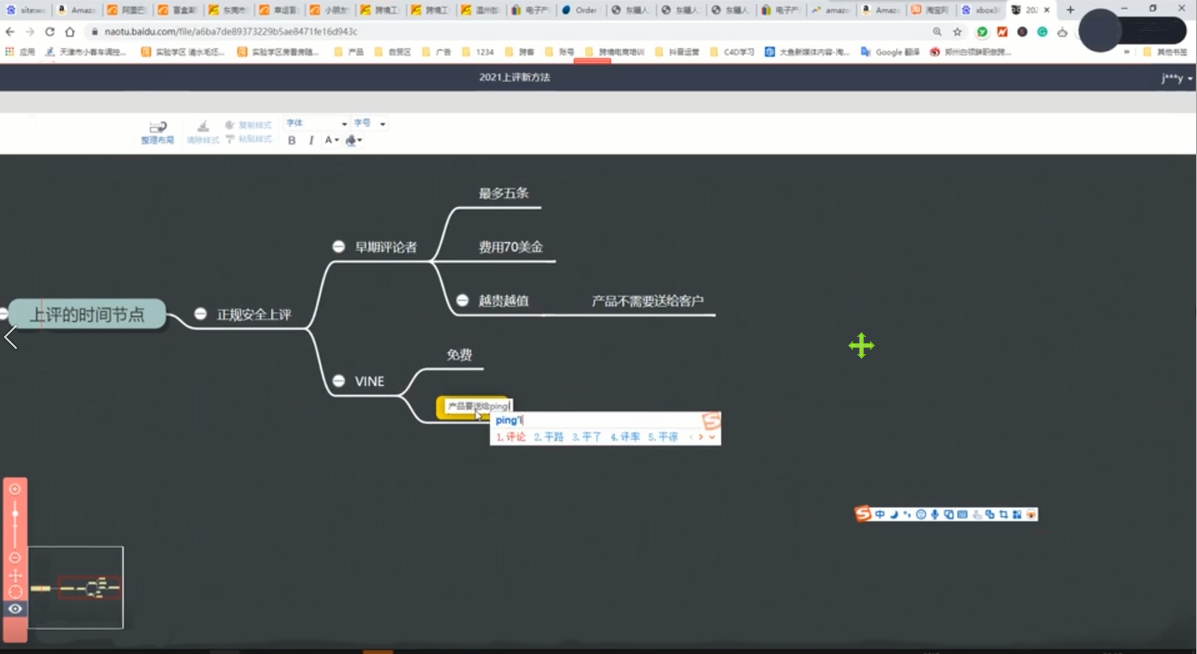Toggle Sogou 中 Chinese/English mode

click(x=879, y=514)
